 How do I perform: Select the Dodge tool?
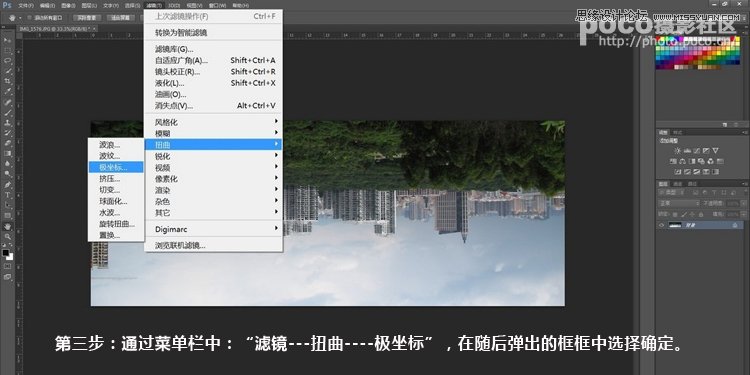(x=8, y=173)
